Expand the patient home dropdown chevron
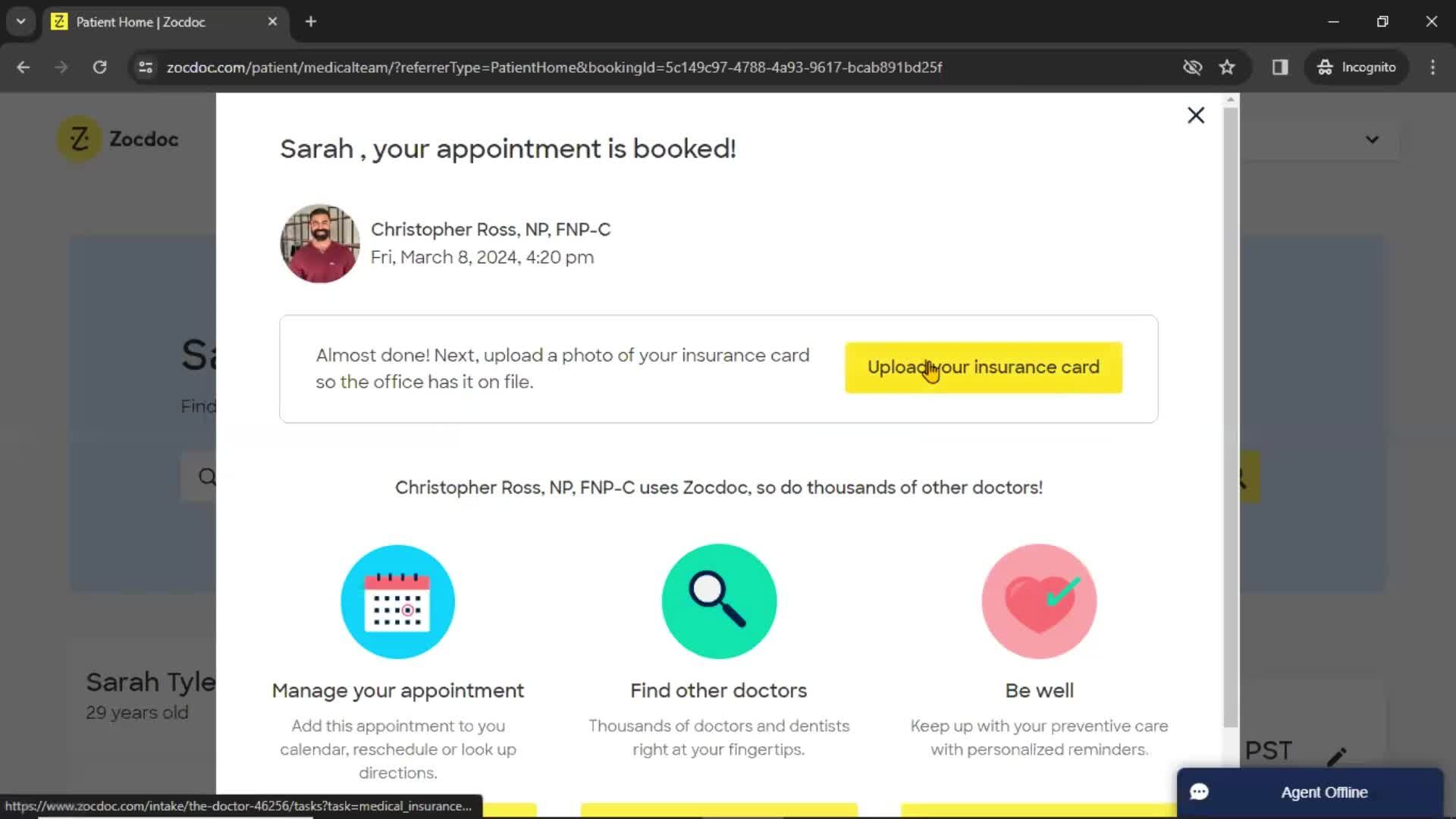The image size is (1456, 819). 1373,139
